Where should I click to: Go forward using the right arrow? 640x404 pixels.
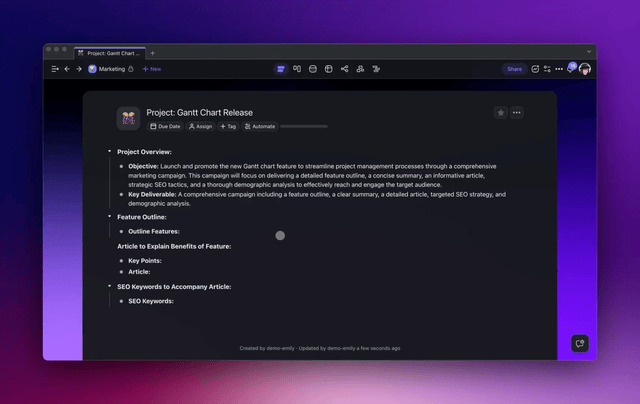click(x=78, y=69)
